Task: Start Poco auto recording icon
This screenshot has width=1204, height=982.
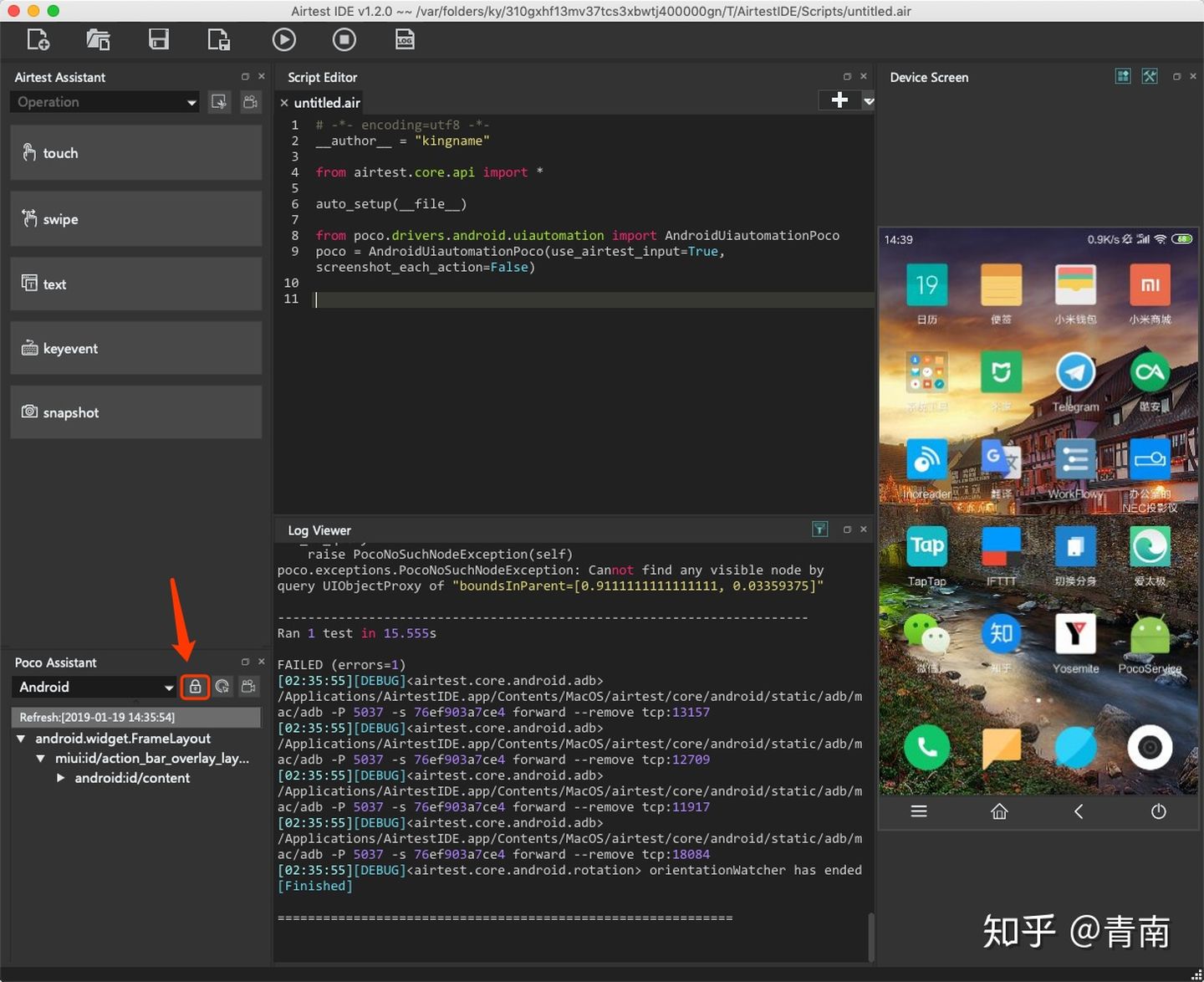Action: coord(249,687)
